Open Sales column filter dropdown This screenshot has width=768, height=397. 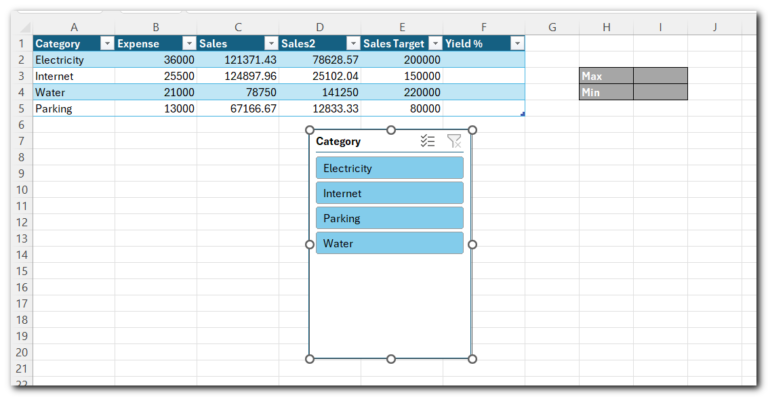point(271,44)
